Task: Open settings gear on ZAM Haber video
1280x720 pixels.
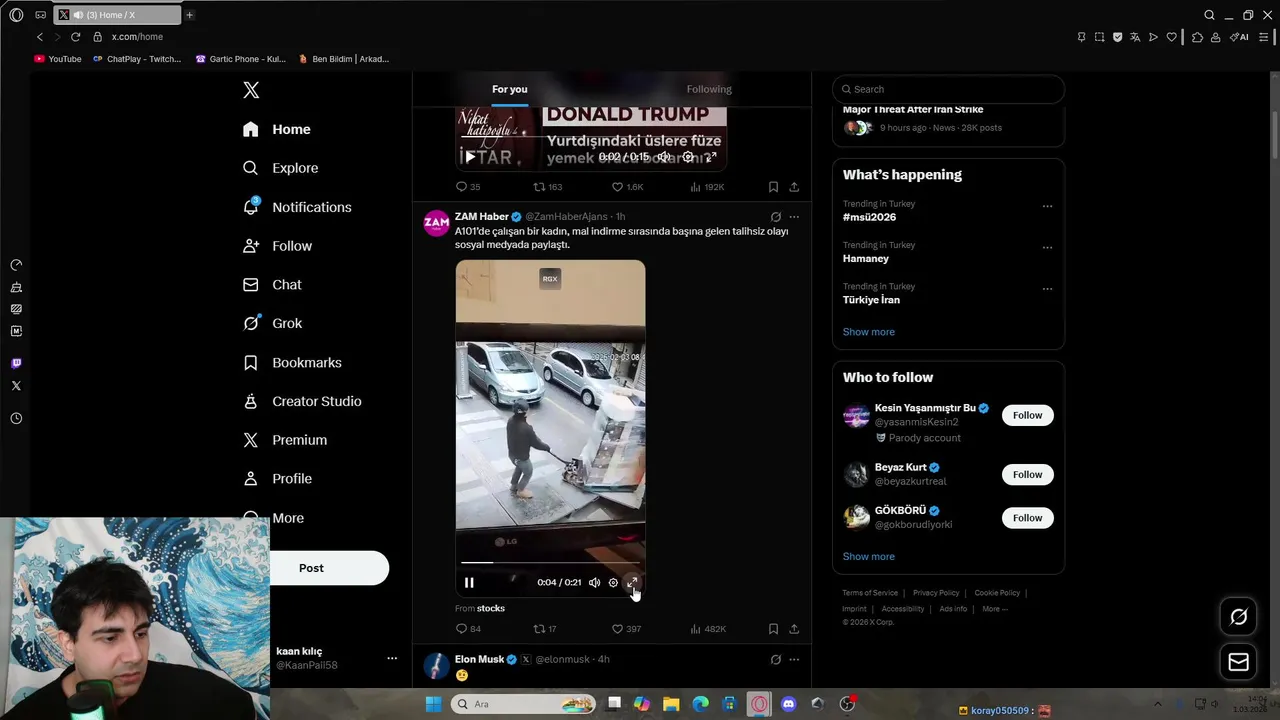Action: coord(613,582)
